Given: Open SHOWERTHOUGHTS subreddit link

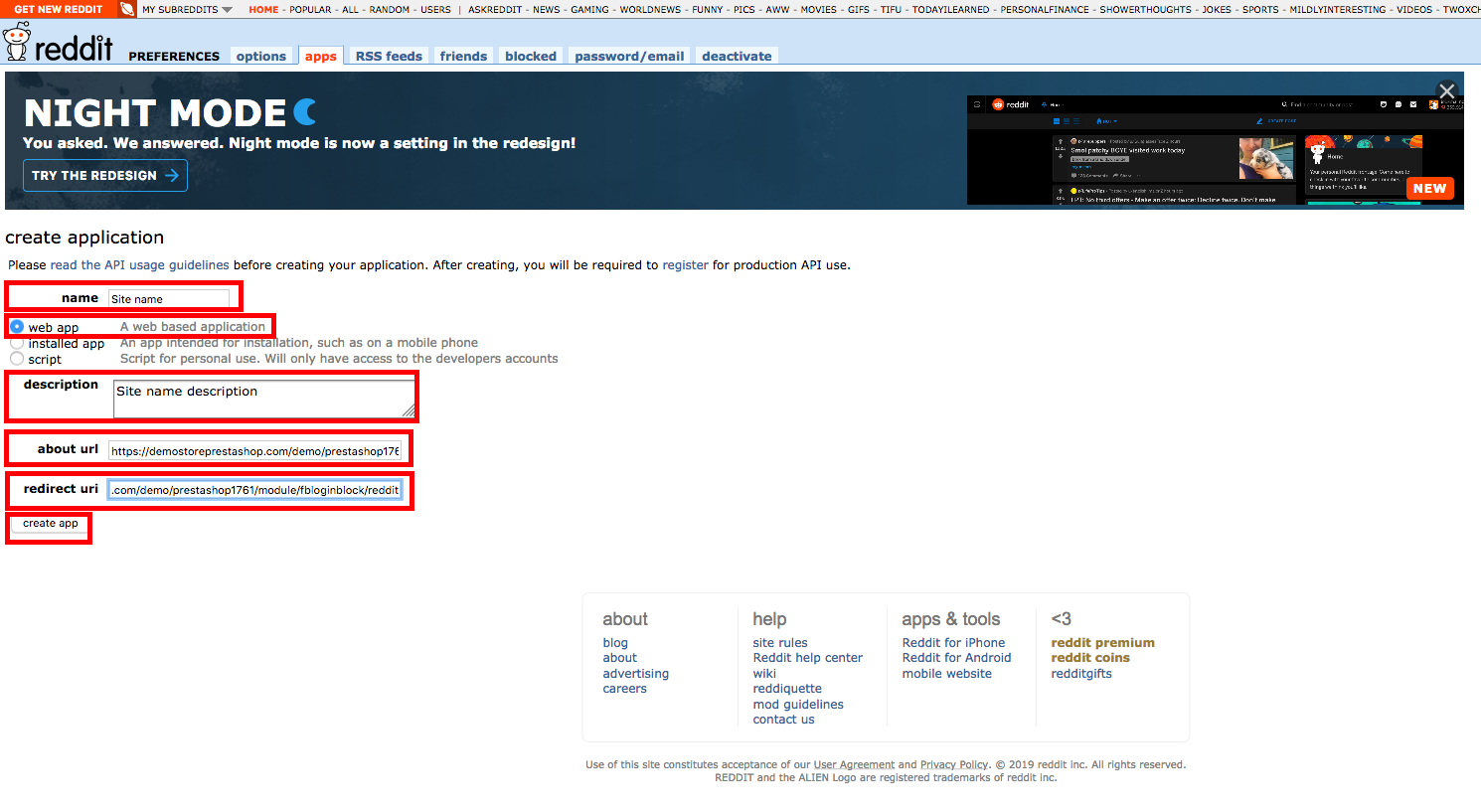Looking at the screenshot, I should click(x=1145, y=9).
